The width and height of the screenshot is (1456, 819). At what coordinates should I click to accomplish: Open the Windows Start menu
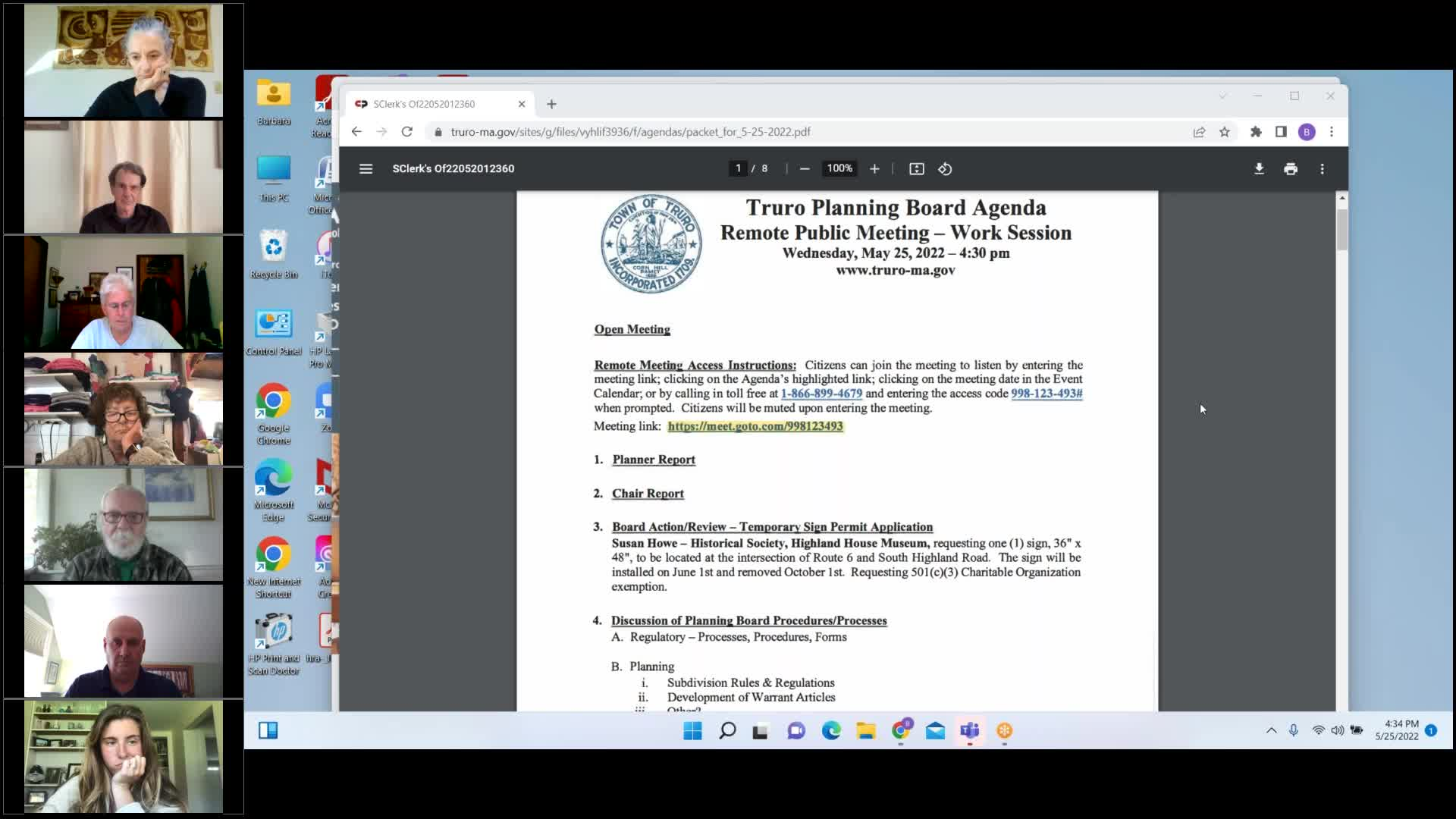coord(692,730)
